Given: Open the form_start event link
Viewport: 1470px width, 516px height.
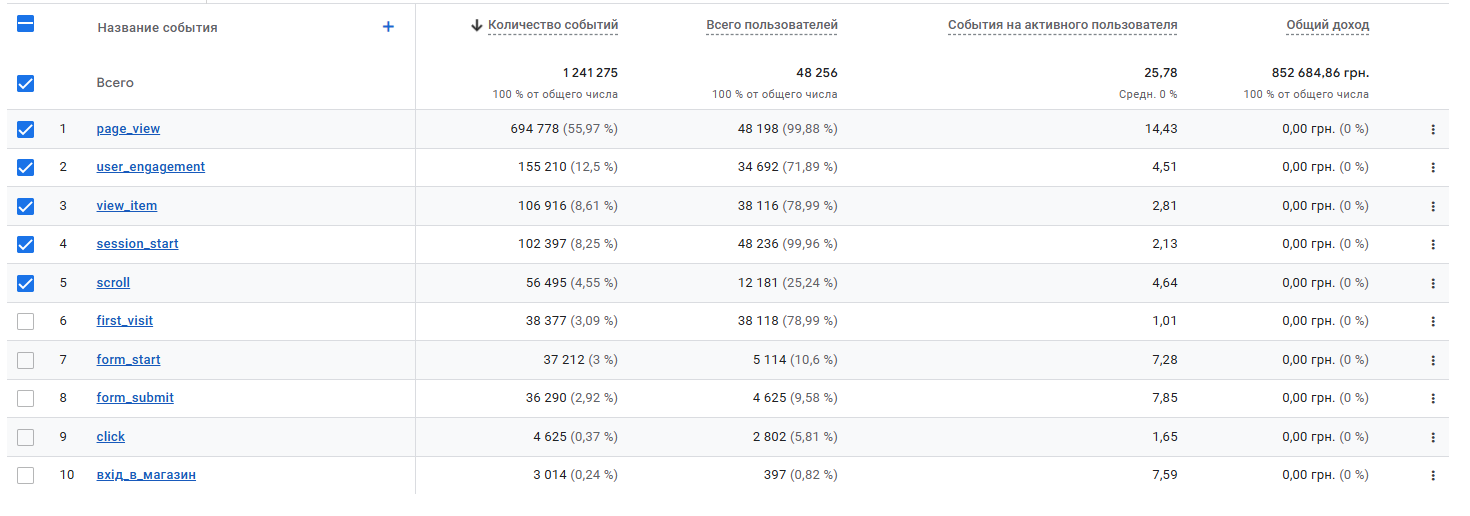Looking at the screenshot, I should point(128,360).
